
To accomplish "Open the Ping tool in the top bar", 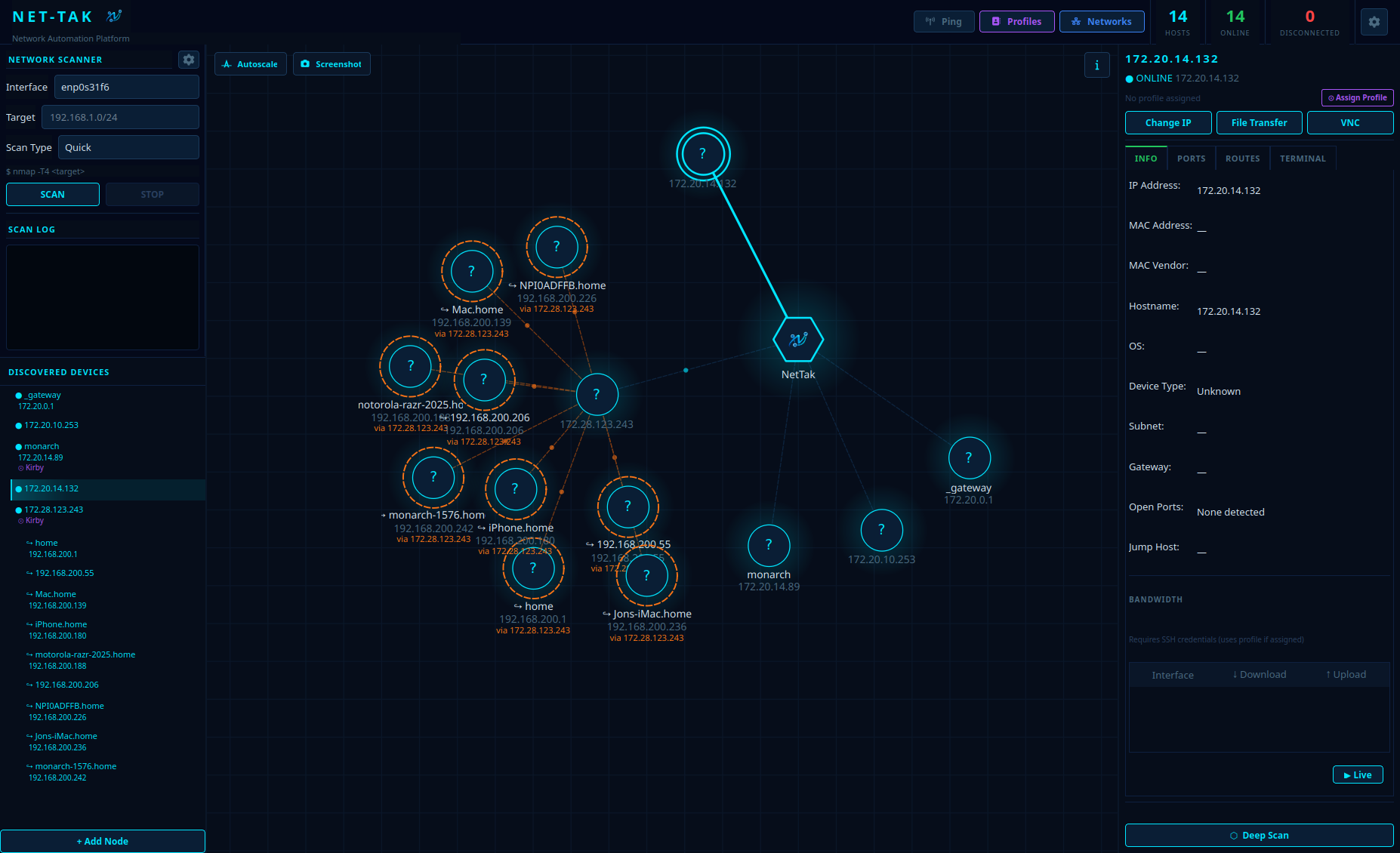I will coord(943,21).
